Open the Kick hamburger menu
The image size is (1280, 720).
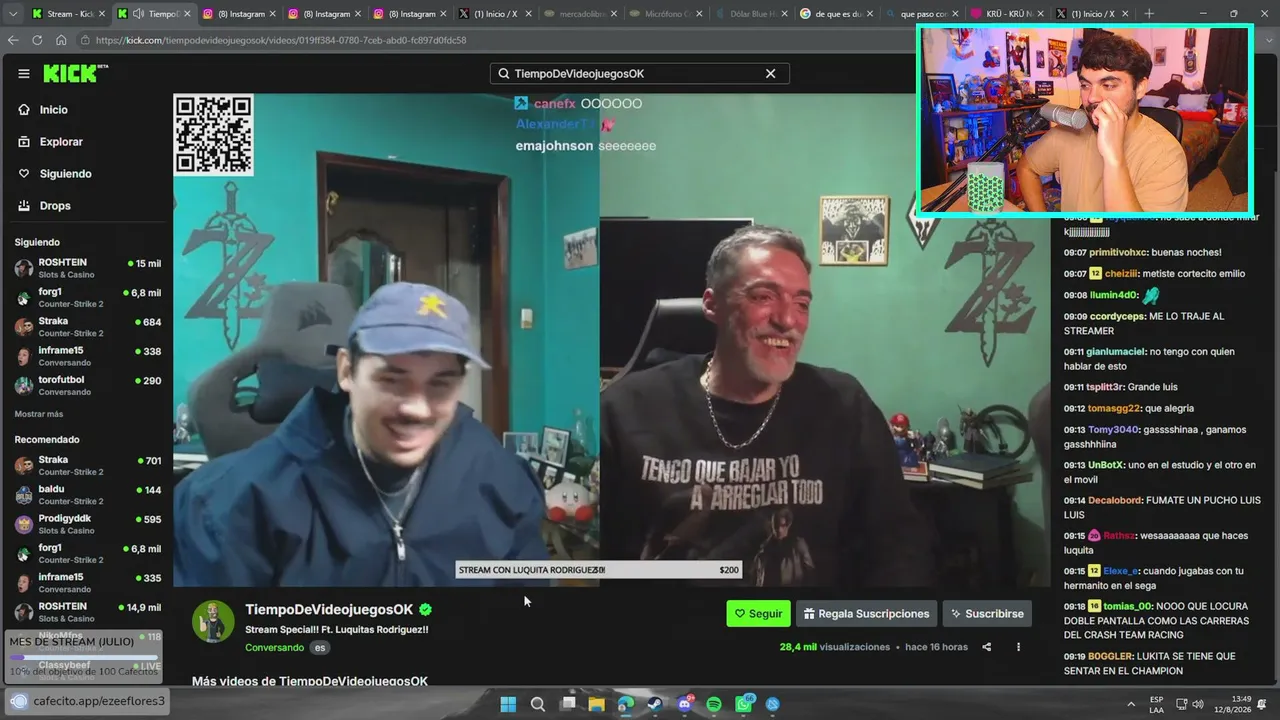coord(24,73)
